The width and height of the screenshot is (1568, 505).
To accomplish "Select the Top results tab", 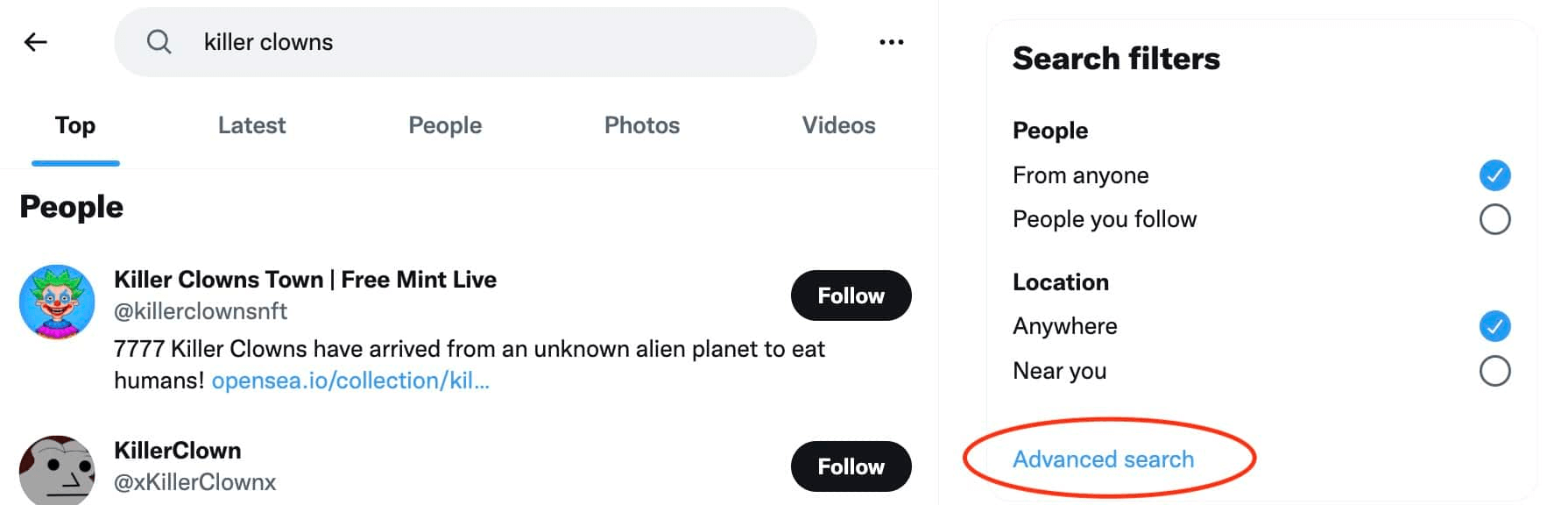I will tap(75, 125).
